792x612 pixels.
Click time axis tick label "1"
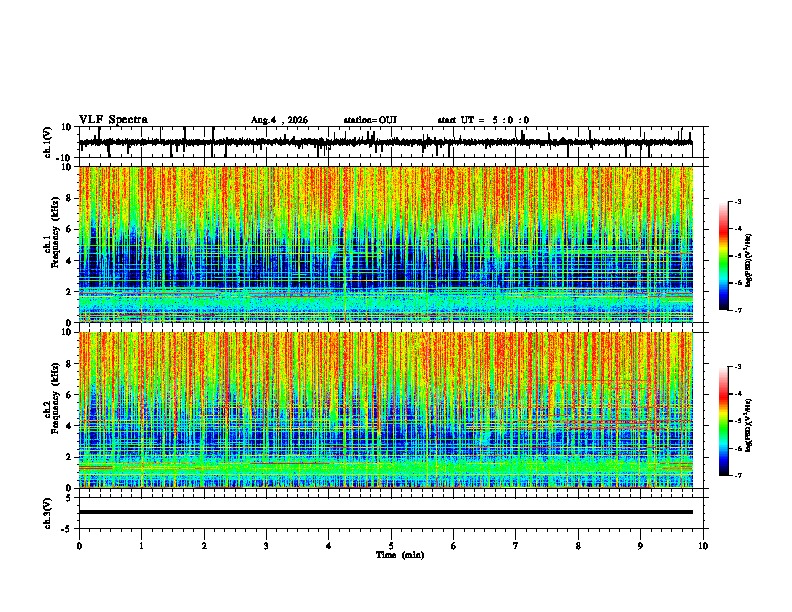coord(141,546)
